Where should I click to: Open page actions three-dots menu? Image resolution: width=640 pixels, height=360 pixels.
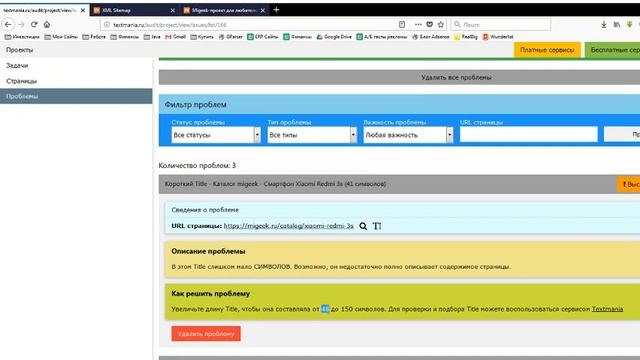pos(418,24)
